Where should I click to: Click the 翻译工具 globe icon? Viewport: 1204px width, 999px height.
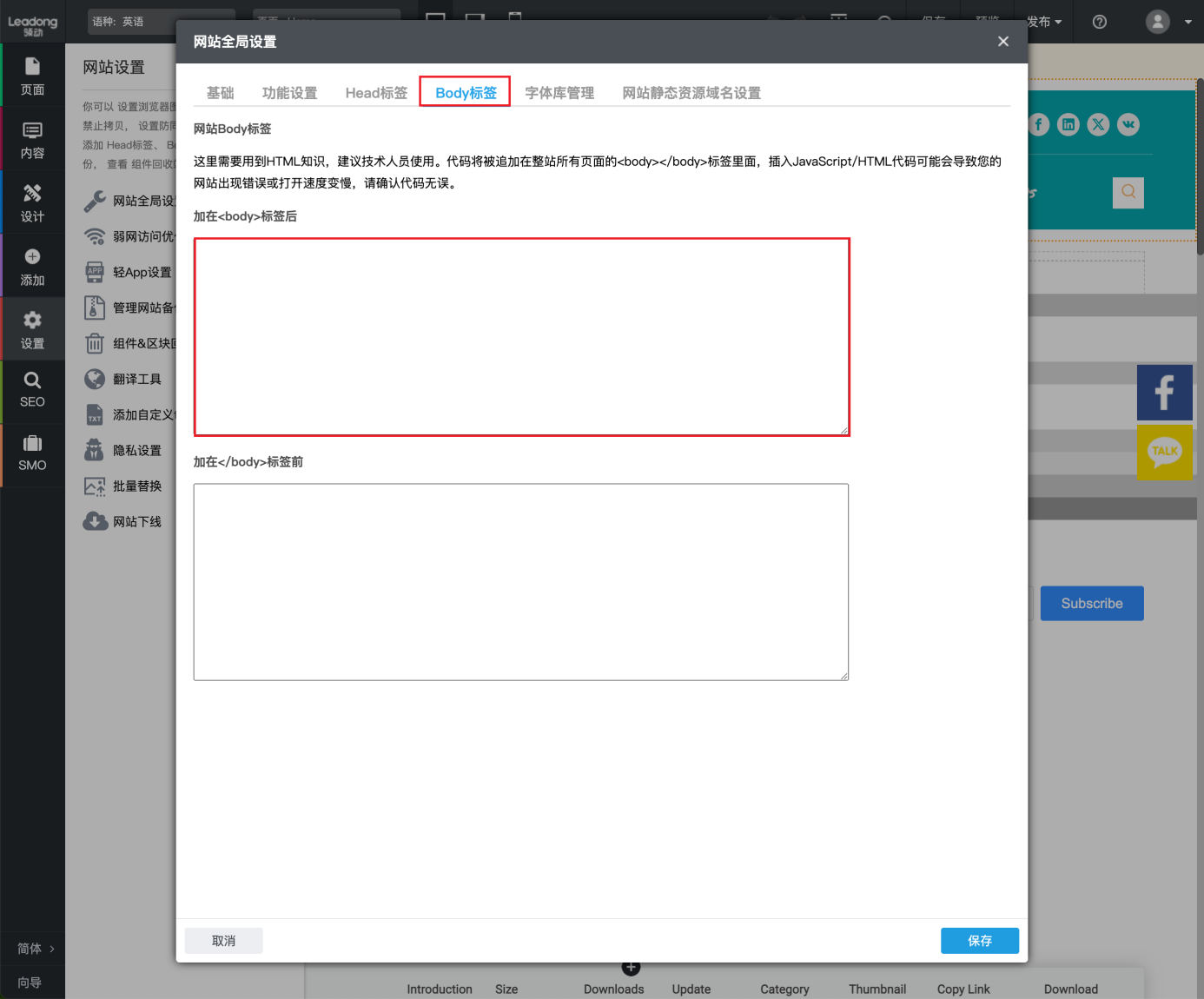click(x=95, y=379)
